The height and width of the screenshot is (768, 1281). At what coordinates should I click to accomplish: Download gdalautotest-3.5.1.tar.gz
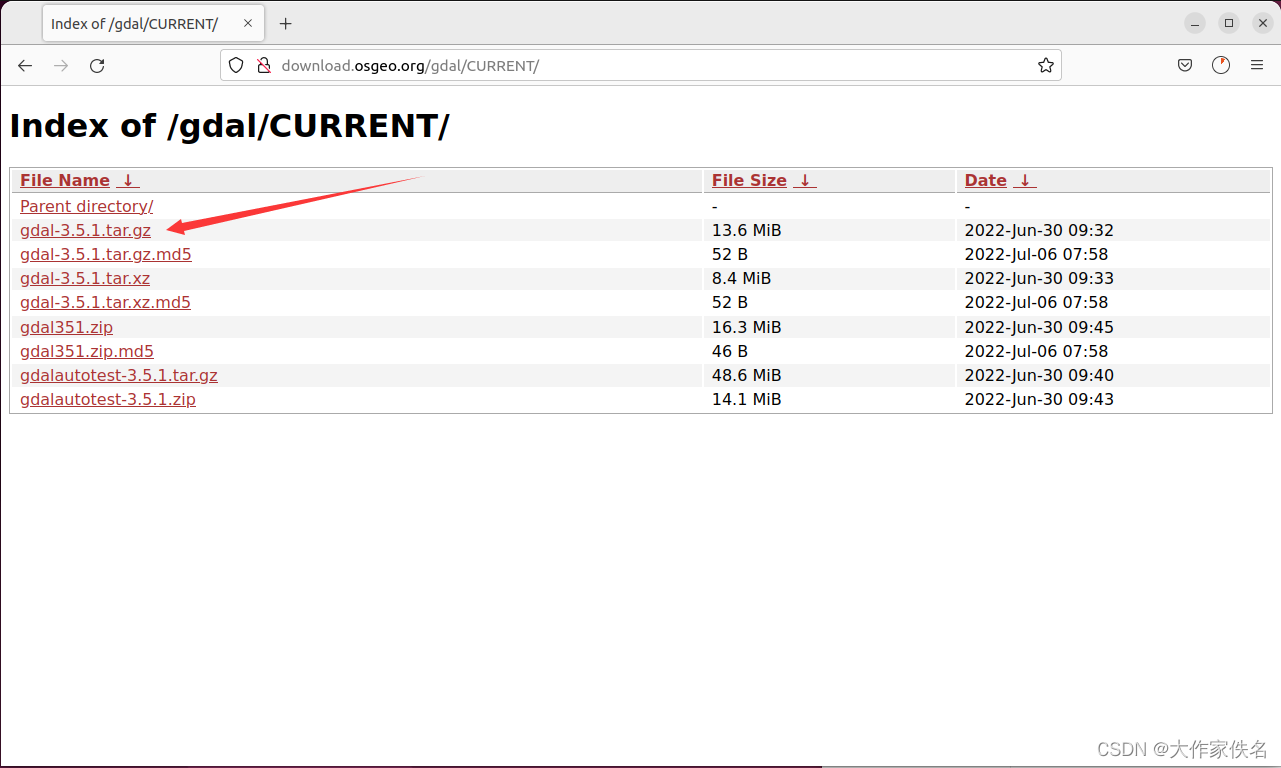pos(119,376)
